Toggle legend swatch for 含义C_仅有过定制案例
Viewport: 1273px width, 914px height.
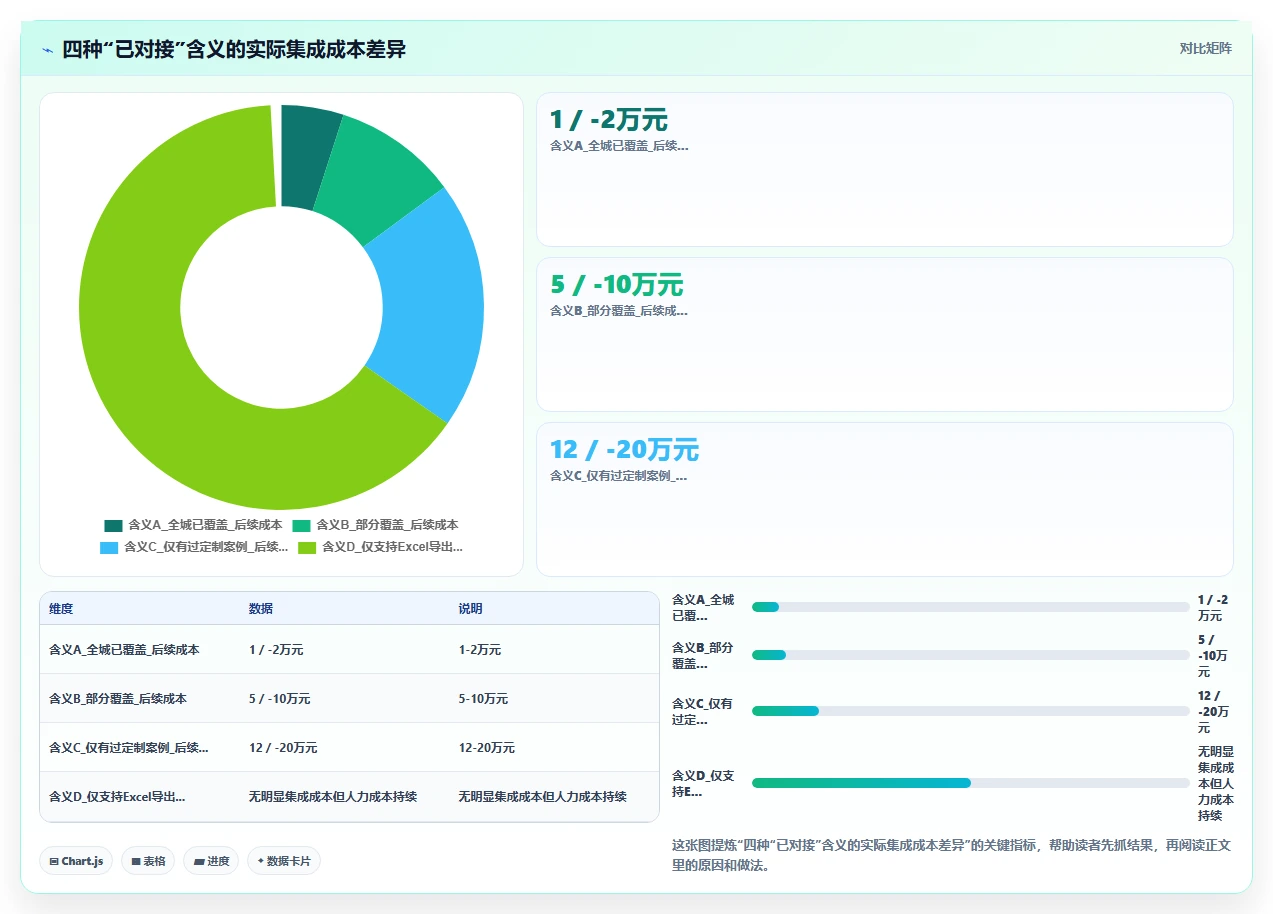109,548
